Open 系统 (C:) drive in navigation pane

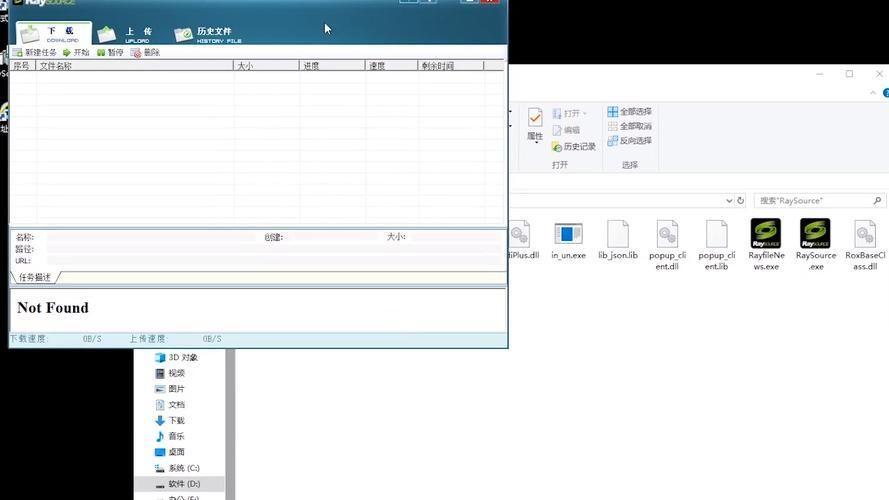click(177, 468)
